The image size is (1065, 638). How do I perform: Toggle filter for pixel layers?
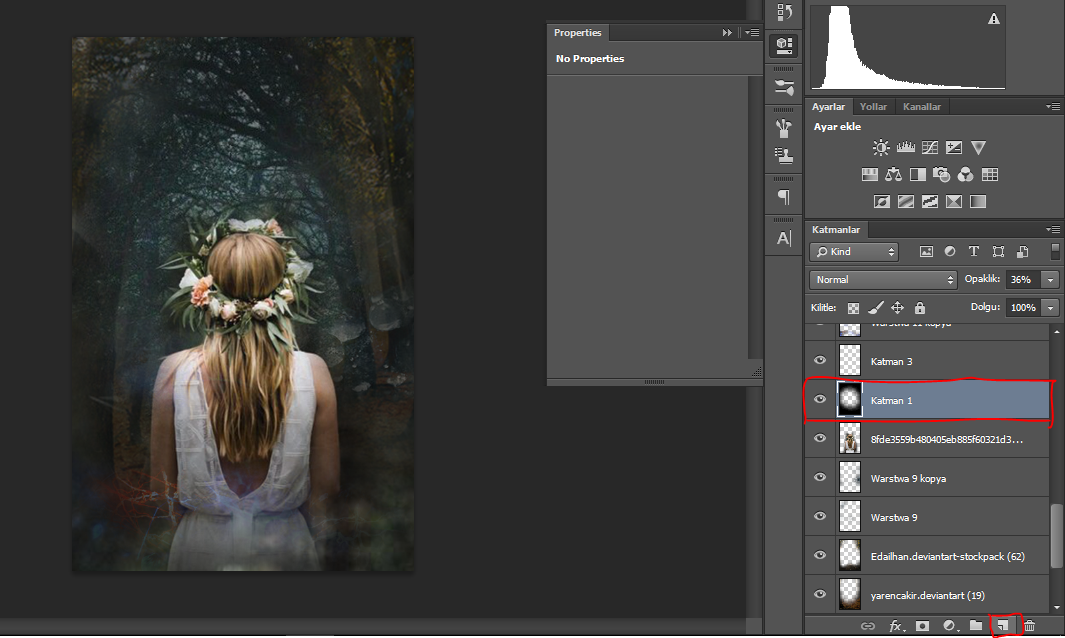click(926, 251)
